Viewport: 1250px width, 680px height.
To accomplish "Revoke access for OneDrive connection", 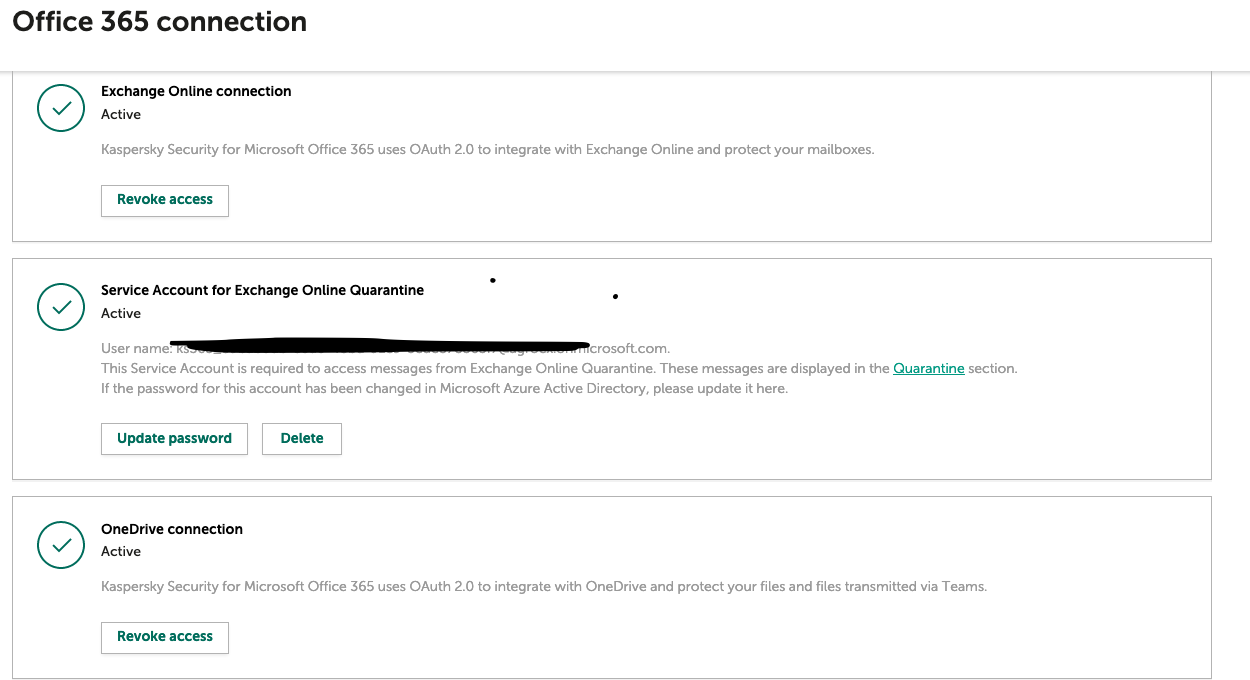I will click(165, 637).
